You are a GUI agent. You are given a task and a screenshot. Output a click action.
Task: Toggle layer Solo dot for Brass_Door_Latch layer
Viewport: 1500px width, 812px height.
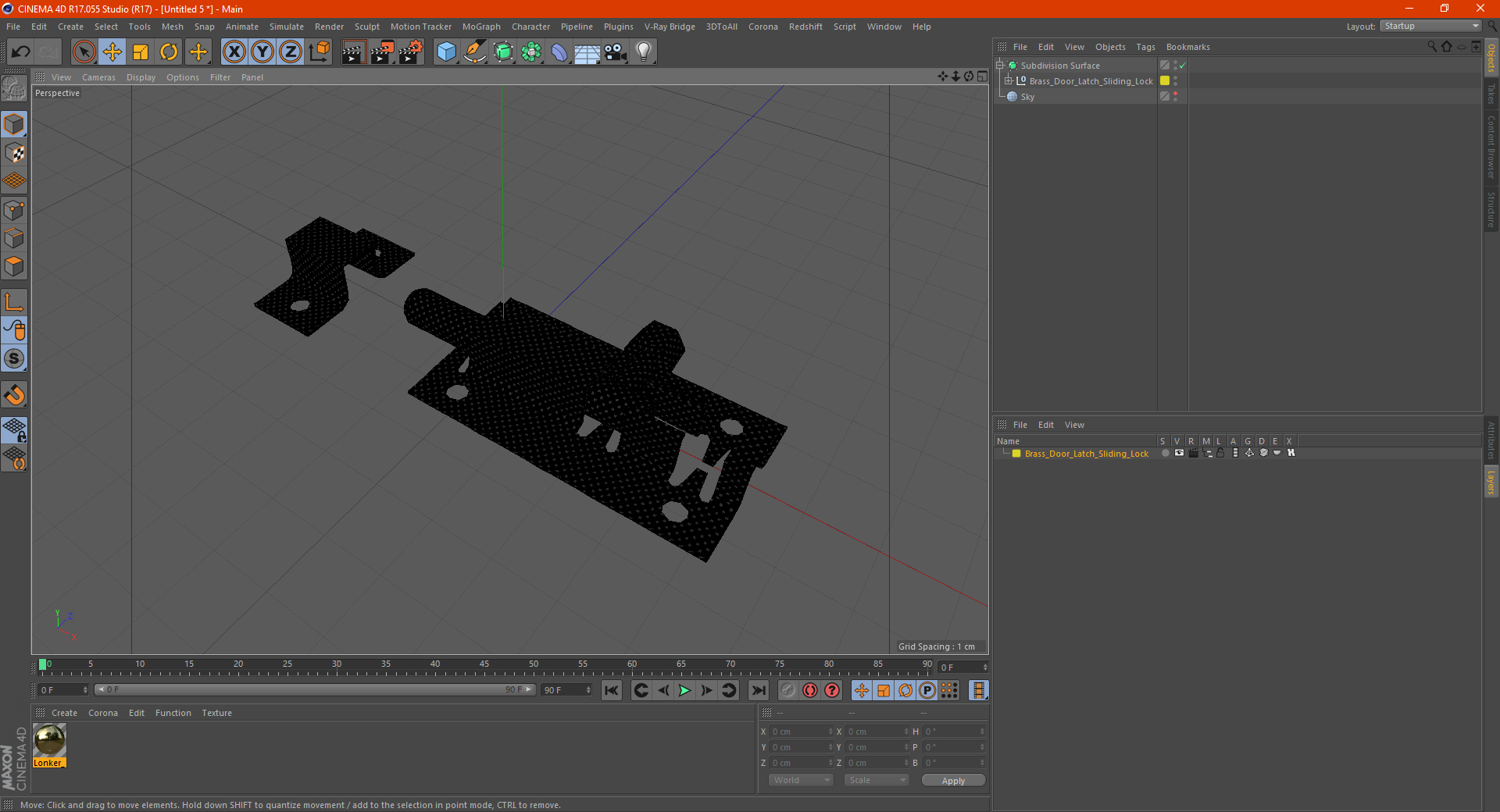coord(1165,453)
